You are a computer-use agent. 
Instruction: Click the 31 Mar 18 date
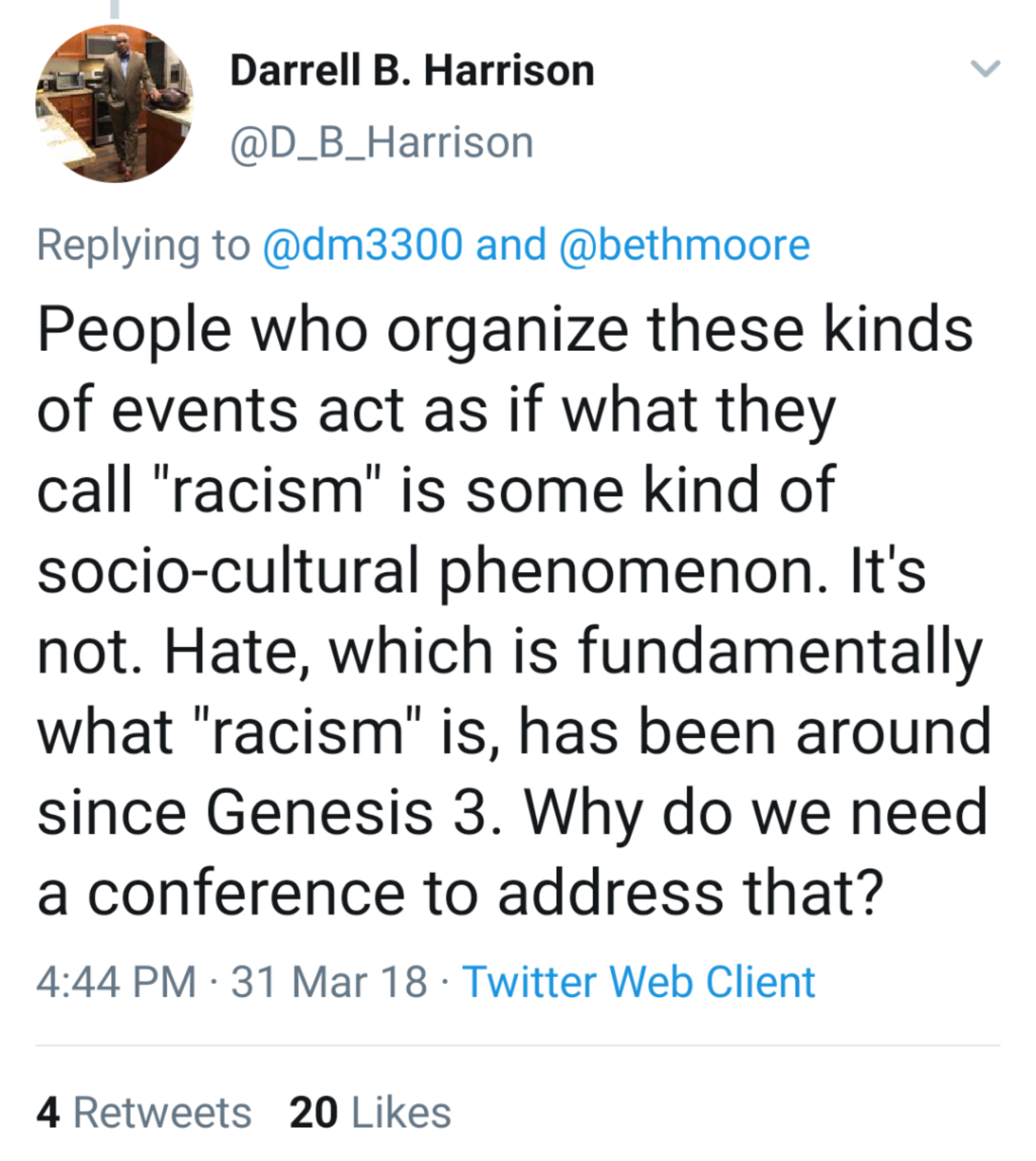pos(328,982)
